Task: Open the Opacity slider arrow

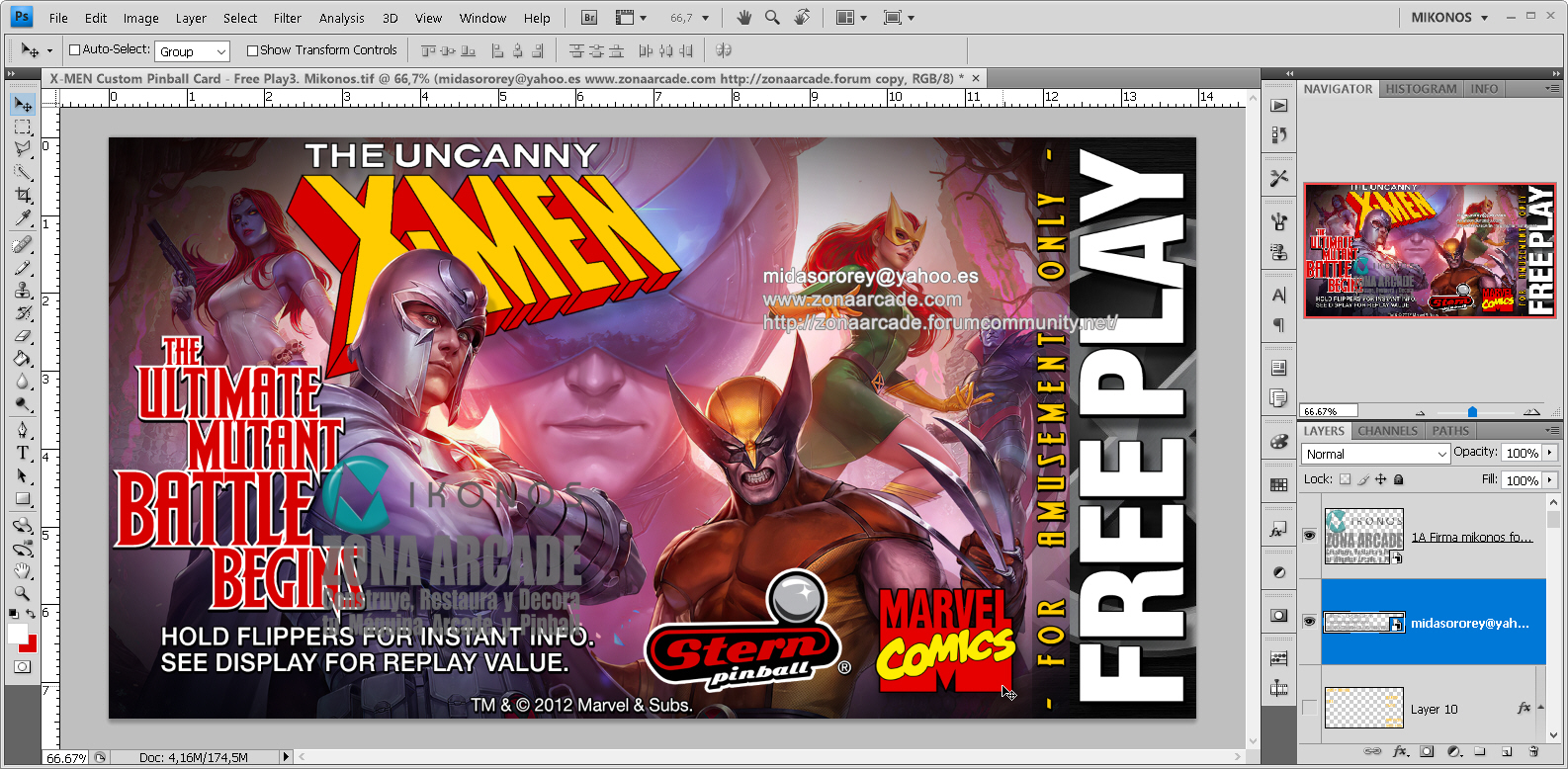Action: pos(1550,453)
